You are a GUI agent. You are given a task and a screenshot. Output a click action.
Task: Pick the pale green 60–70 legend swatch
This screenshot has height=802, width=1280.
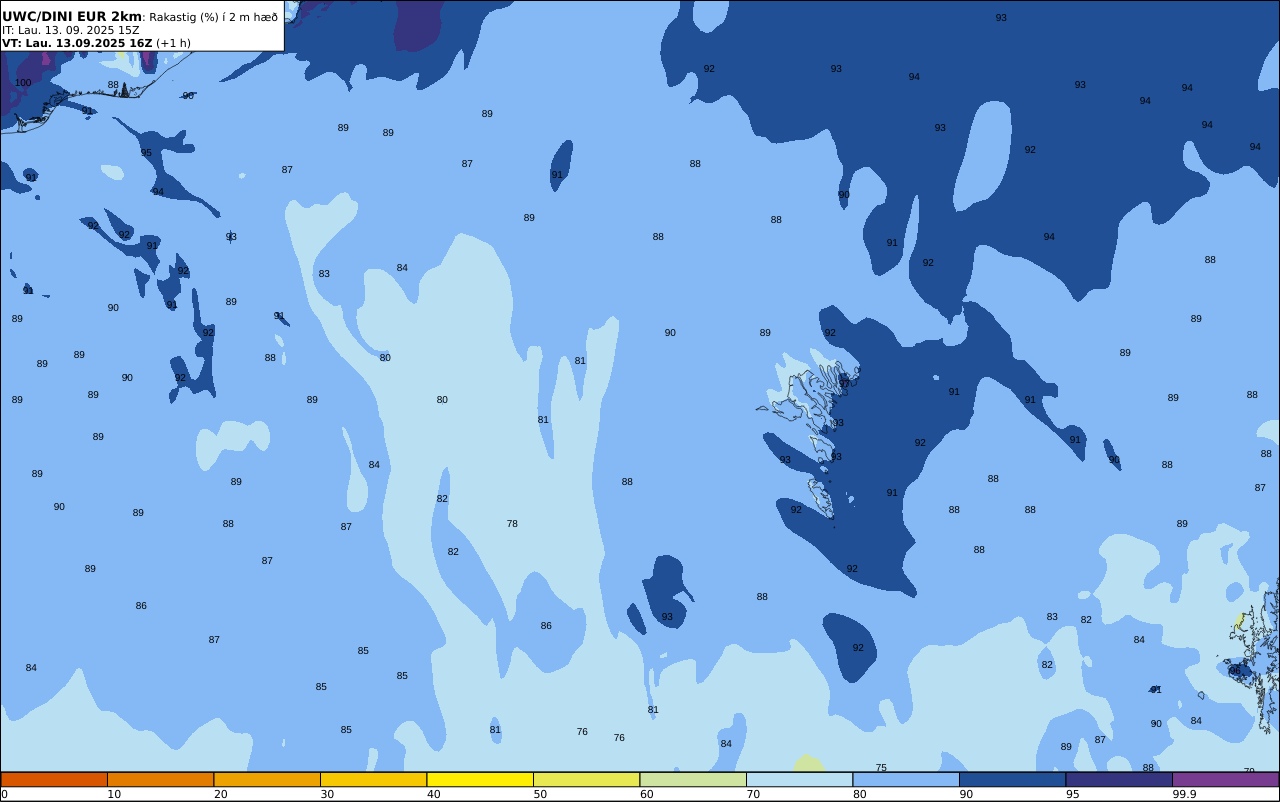point(693,779)
